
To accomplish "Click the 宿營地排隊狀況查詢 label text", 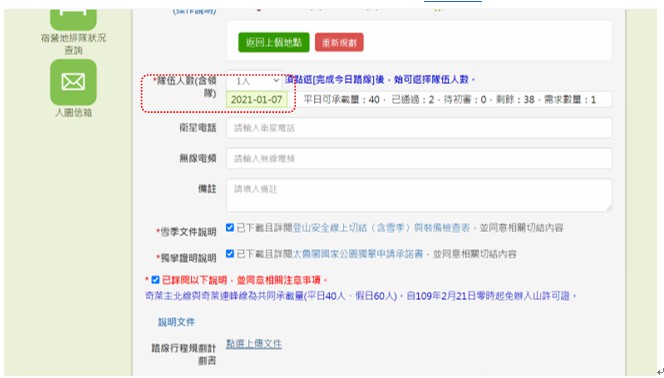I will point(73,44).
